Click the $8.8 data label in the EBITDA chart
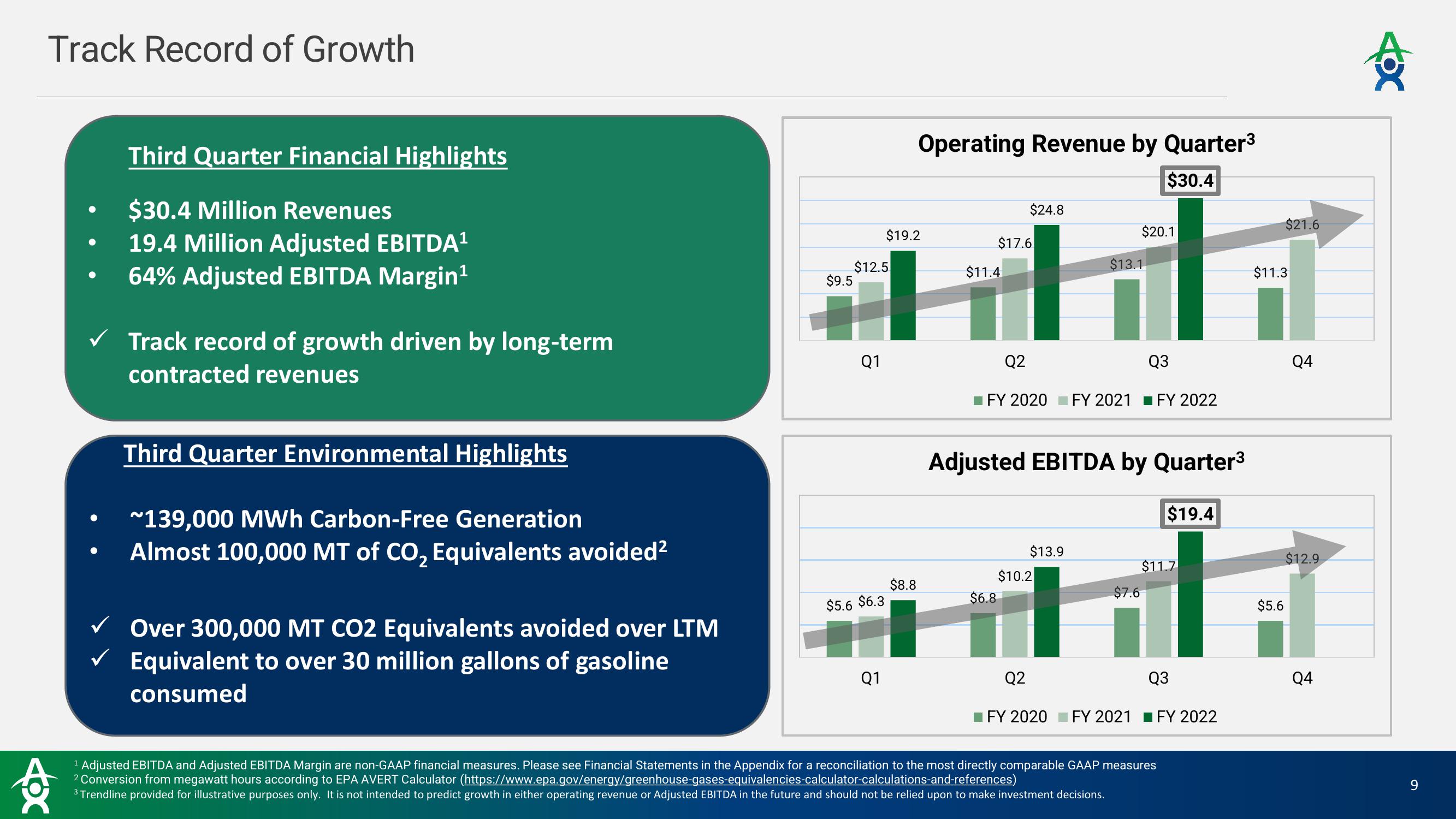Image resolution: width=1456 pixels, height=819 pixels. point(903,585)
